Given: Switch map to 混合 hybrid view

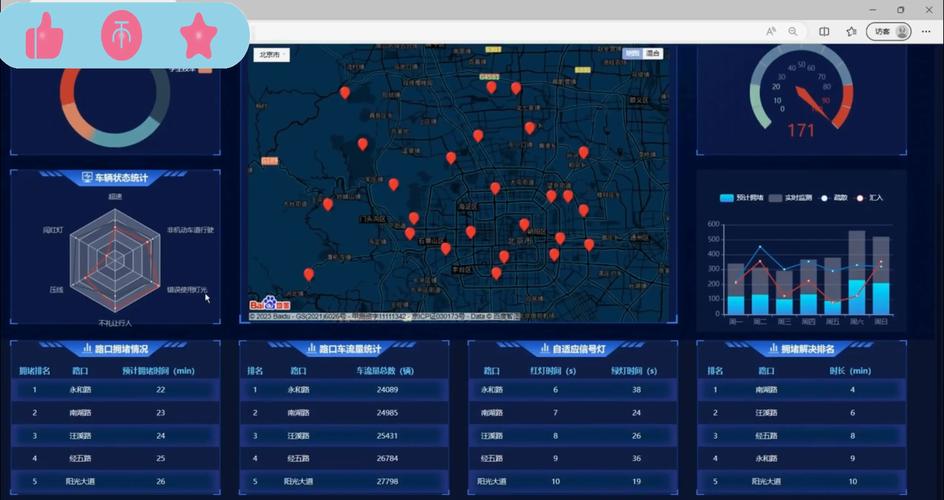Looking at the screenshot, I should coord(653,53).
